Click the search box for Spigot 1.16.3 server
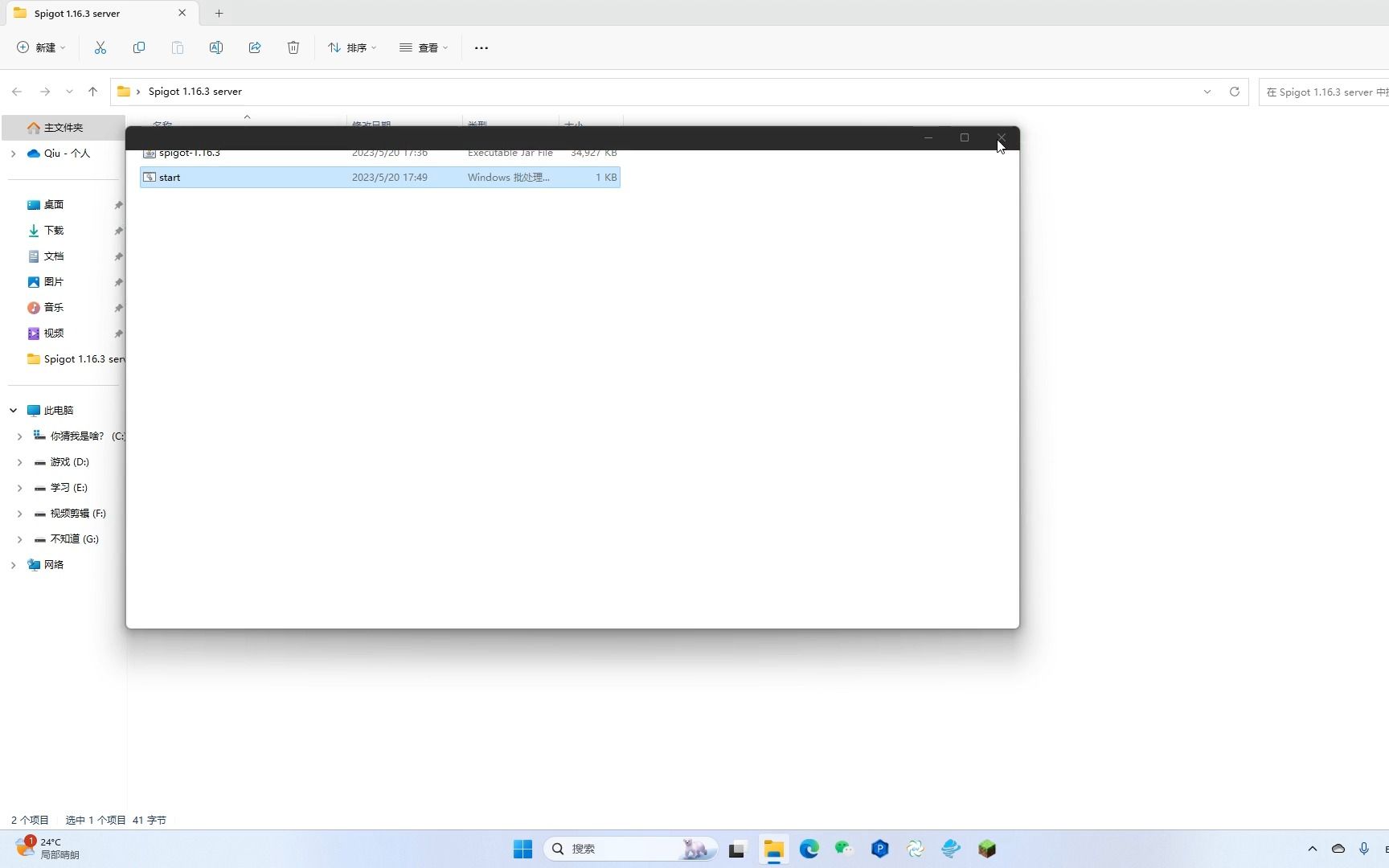Viewport: 1389px width, 868px height. click(x=1323, y=92)
